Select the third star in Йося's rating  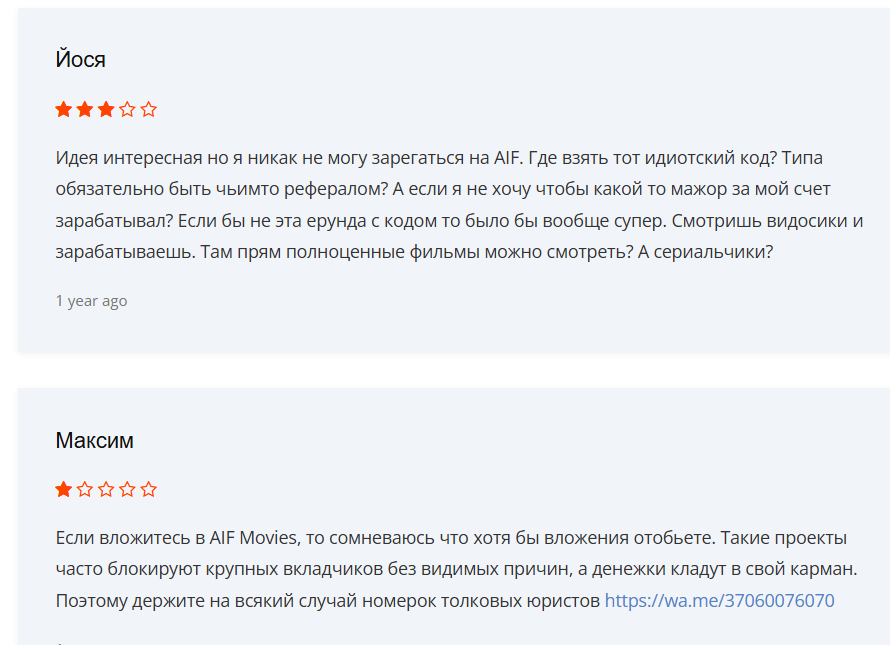(106, 109)
